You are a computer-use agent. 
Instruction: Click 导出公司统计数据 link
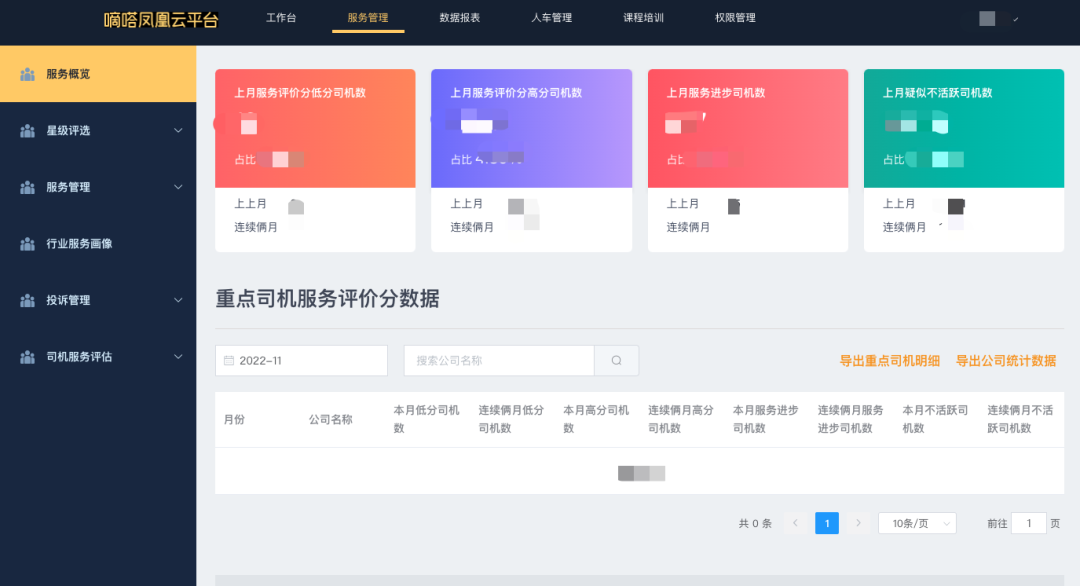(x=1005, y=361)
